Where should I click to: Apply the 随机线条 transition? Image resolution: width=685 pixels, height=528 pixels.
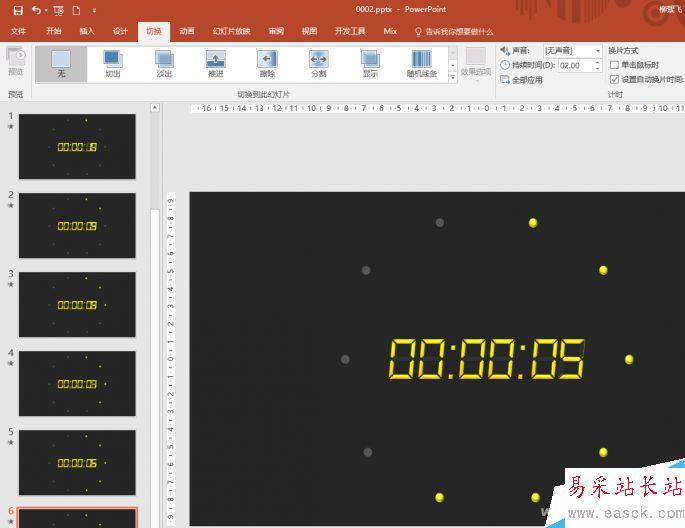tap(422, 64)
